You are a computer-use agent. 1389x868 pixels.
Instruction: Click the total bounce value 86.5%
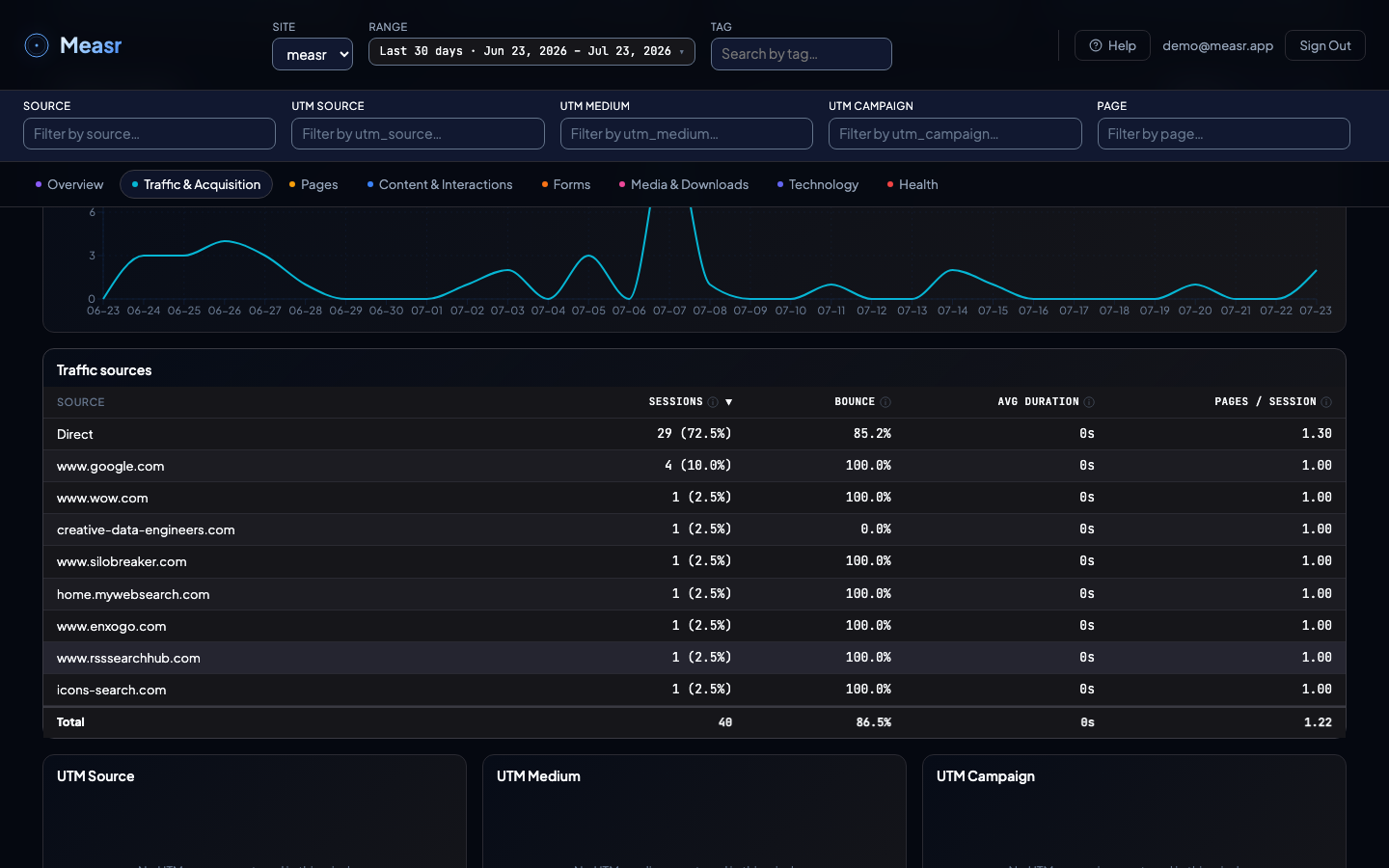point(874,722)
